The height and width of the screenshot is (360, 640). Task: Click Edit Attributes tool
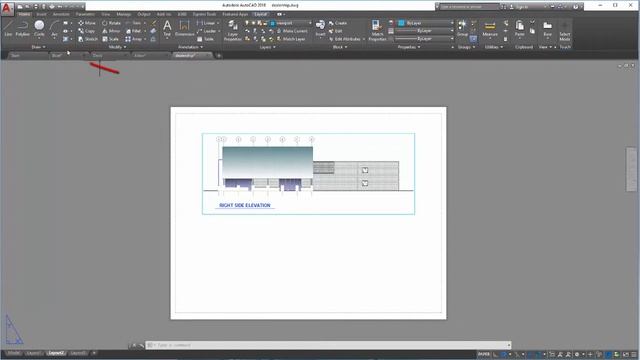(345, 39)
